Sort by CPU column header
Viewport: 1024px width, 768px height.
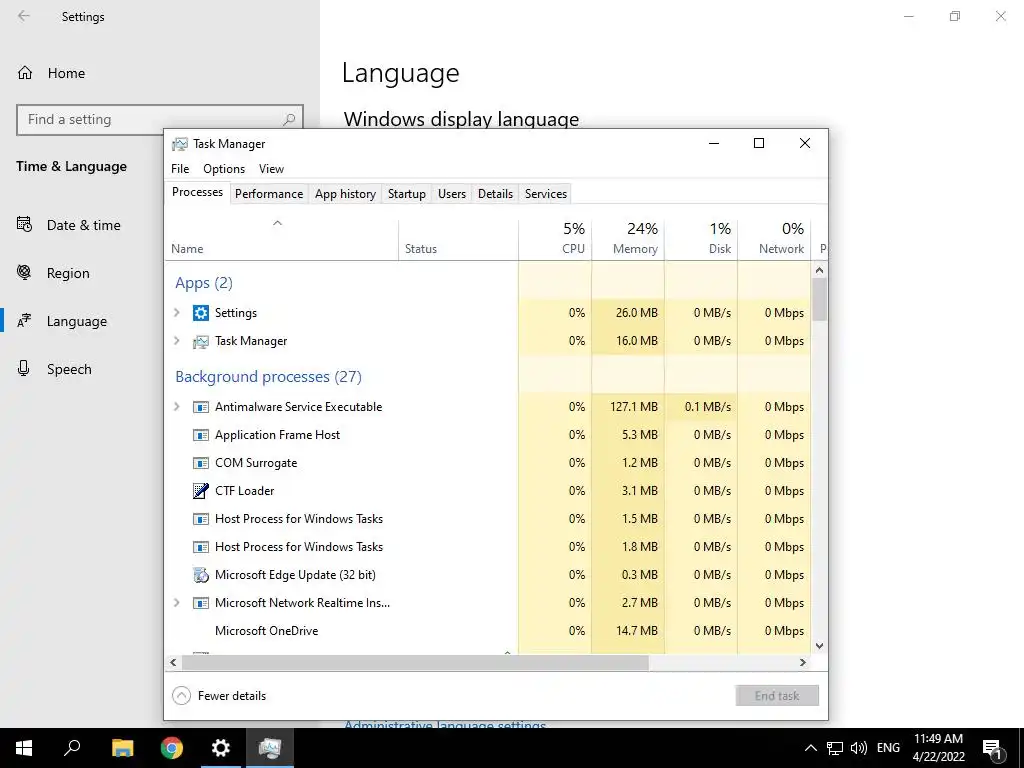555,240
